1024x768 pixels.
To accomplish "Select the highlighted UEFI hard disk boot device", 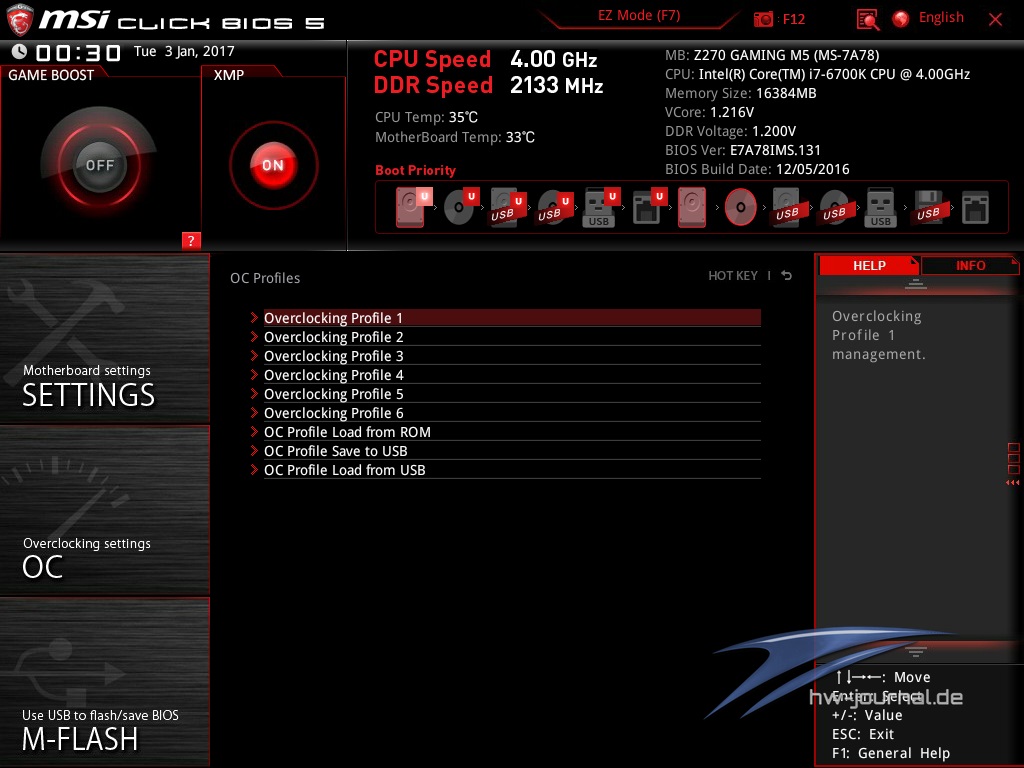I will (x=413, y=207).
